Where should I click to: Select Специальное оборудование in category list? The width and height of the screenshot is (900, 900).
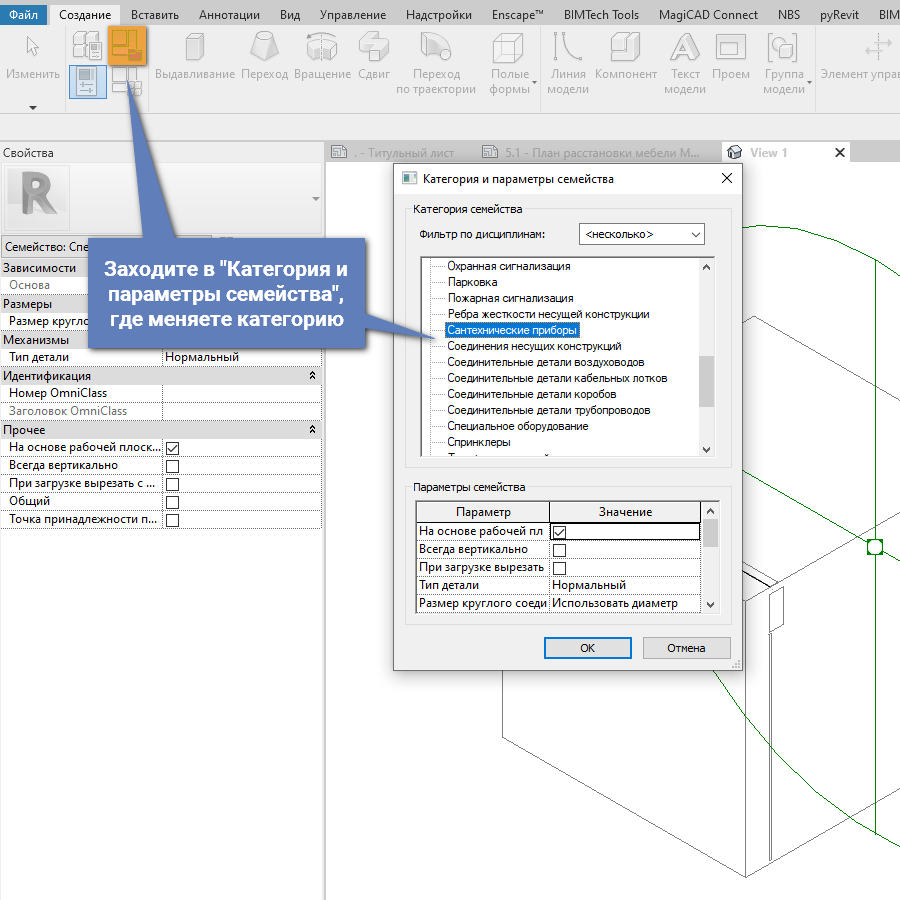[518, 426]
